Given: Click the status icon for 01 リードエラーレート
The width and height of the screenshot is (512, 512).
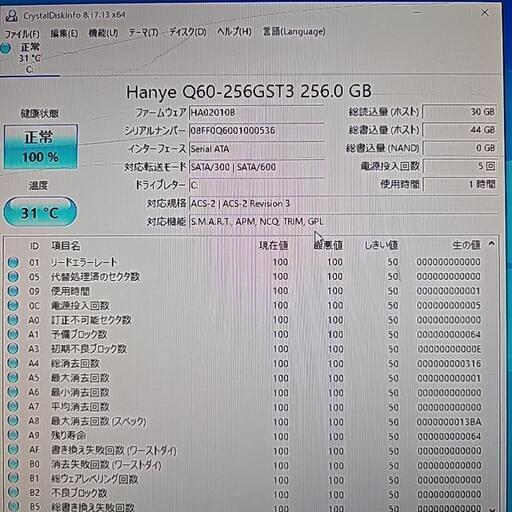Looking at the screenshot, I should click(x=13, y=262).
